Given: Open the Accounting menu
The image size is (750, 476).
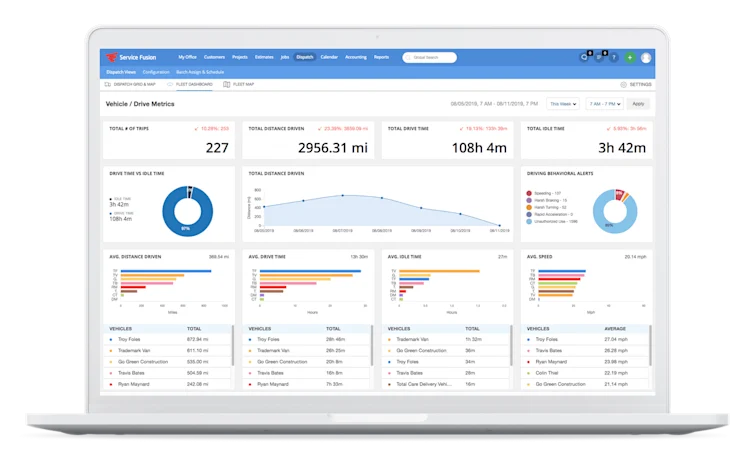Looking at the screenshot, I should pyautogui.click(x=356, y=57).
